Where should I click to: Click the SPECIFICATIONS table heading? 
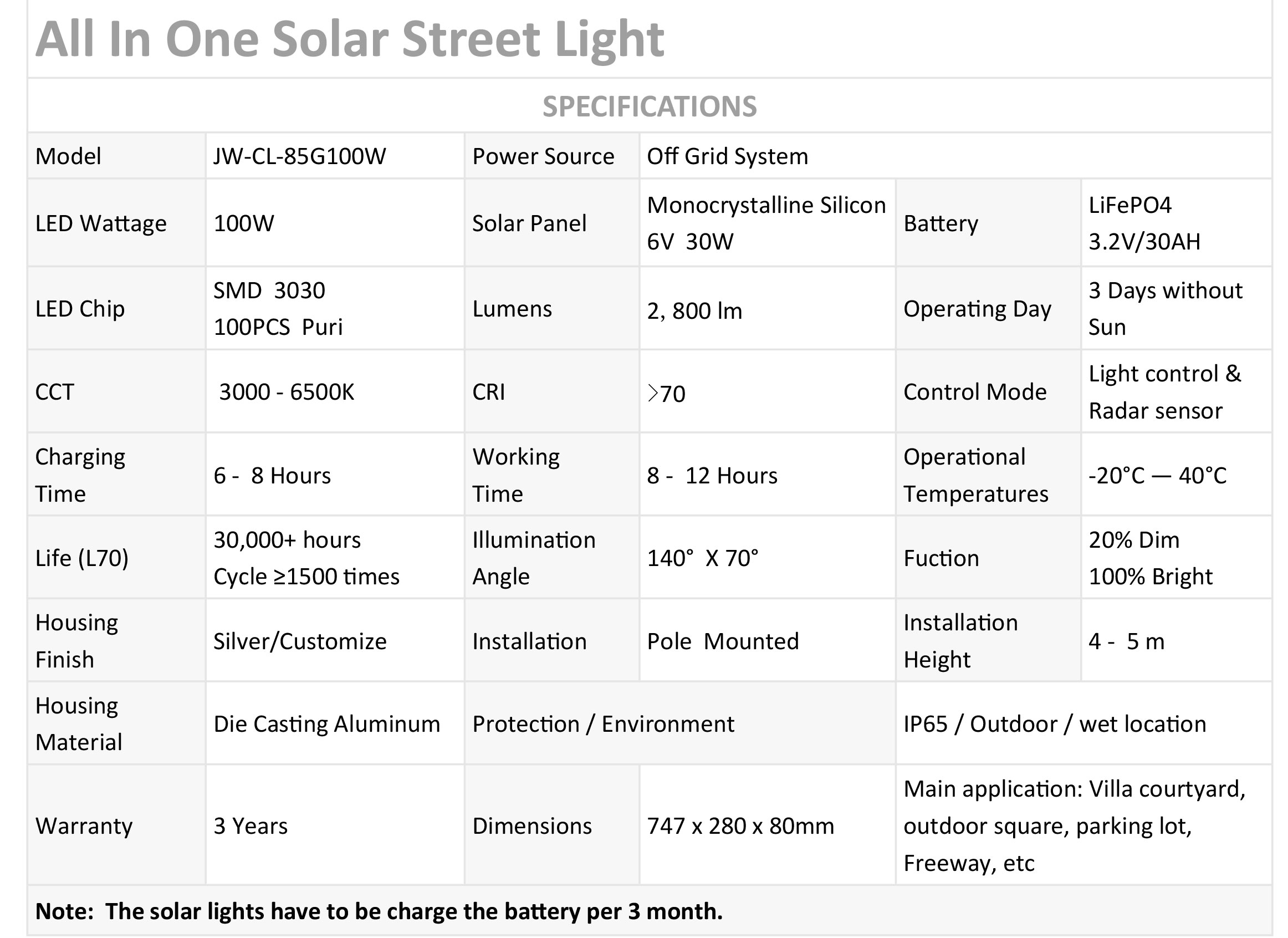(649, 106)
